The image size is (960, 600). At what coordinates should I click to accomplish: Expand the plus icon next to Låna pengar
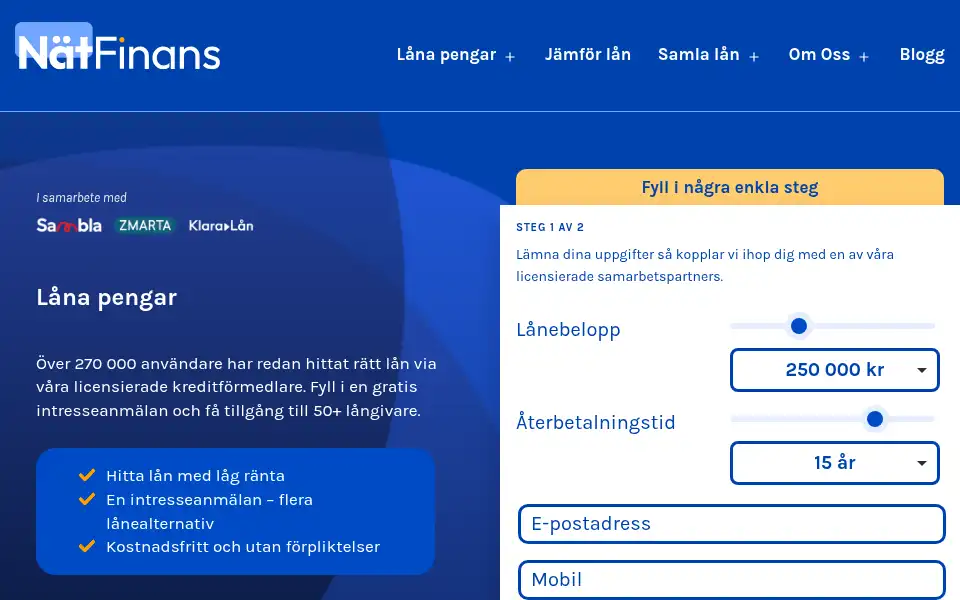coord(510,57)
